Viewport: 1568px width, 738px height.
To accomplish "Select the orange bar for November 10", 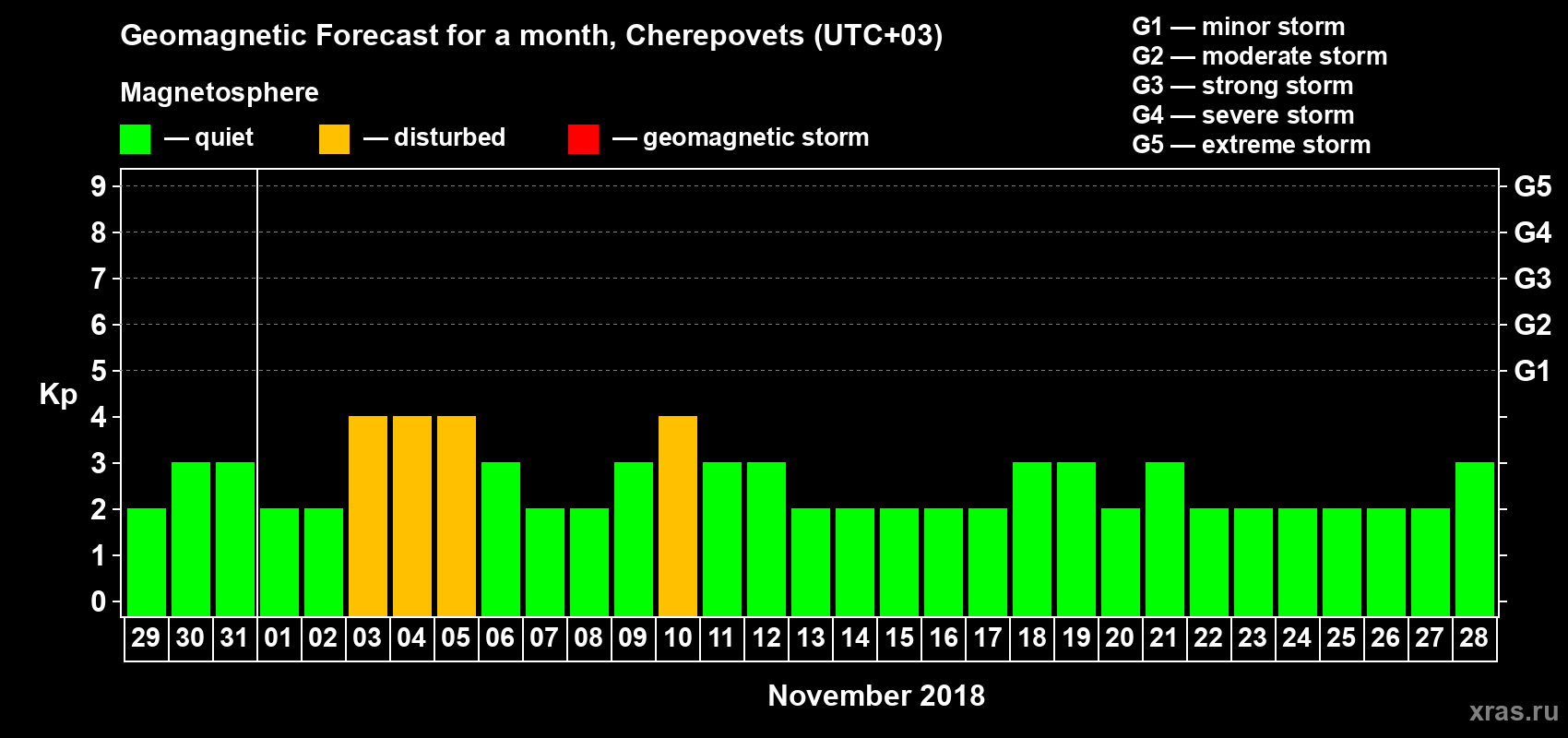I will (678, 517).
